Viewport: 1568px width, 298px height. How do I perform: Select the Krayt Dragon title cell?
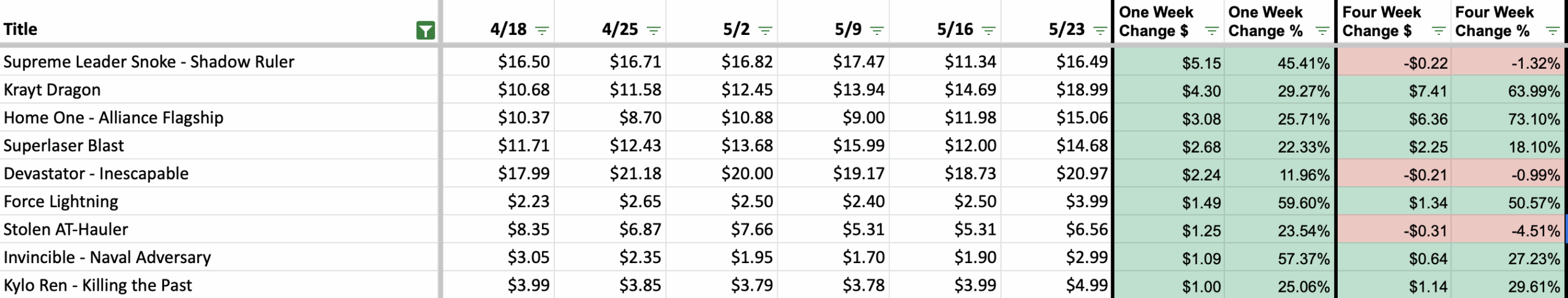coord(219,90)
